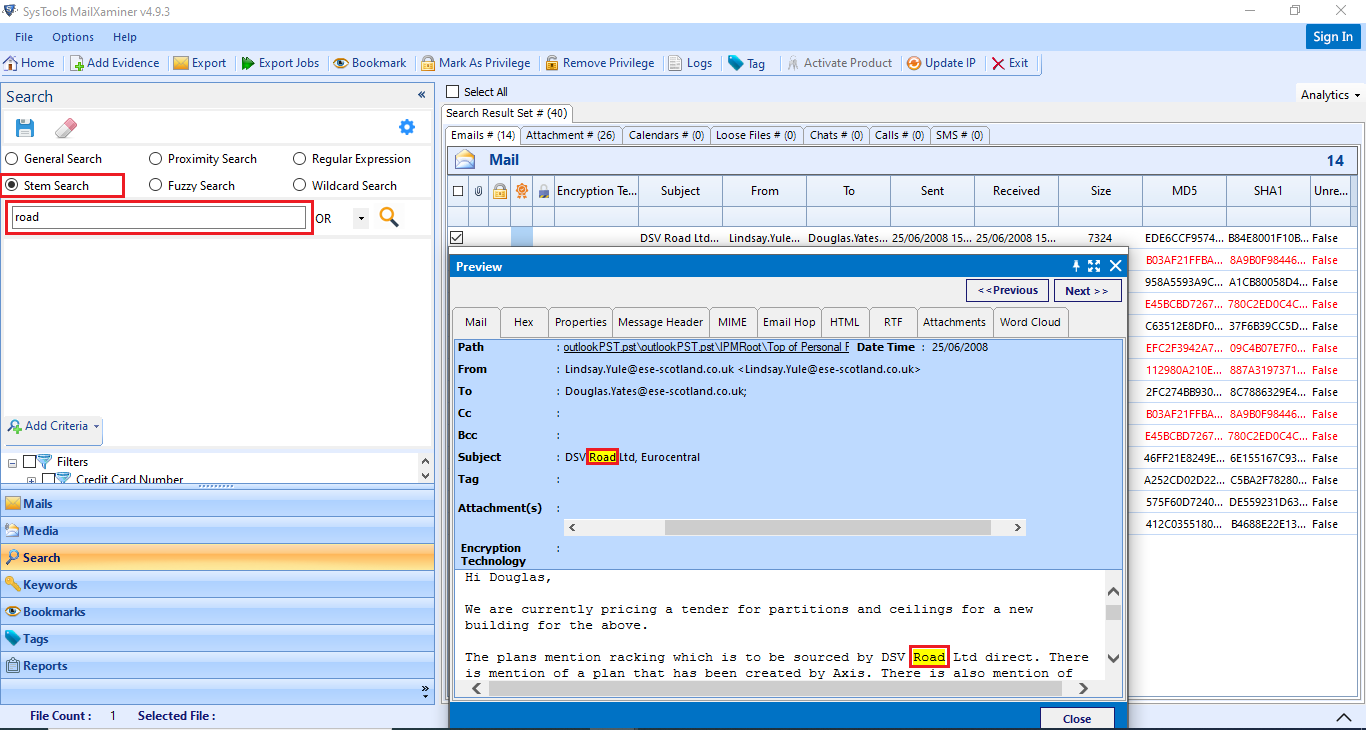Pin the Preview window

click(x=1075, y=266)
